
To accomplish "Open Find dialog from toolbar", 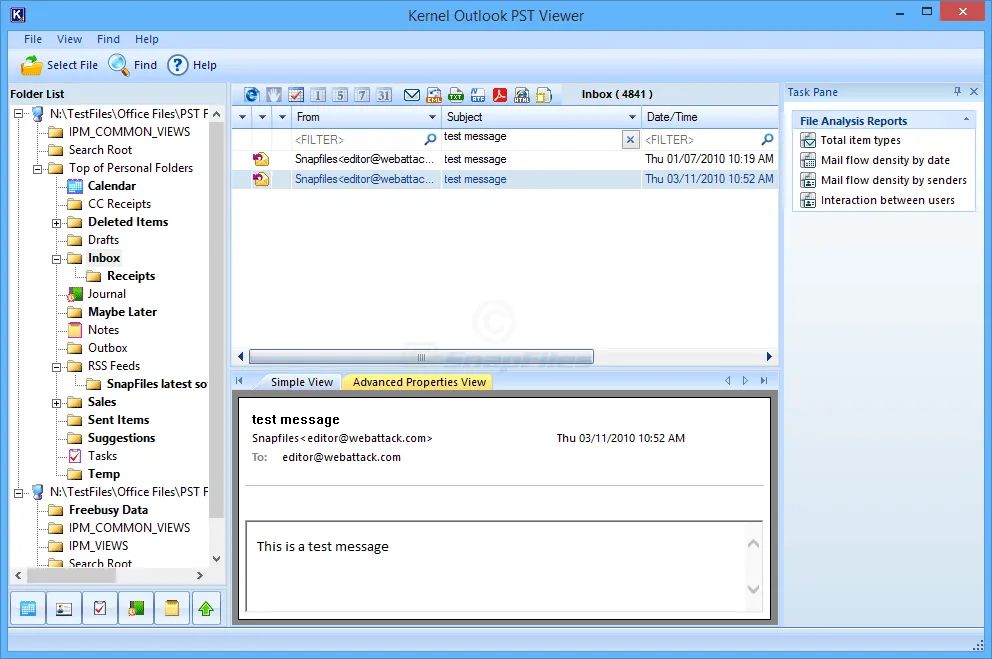I will pos(132,64).
